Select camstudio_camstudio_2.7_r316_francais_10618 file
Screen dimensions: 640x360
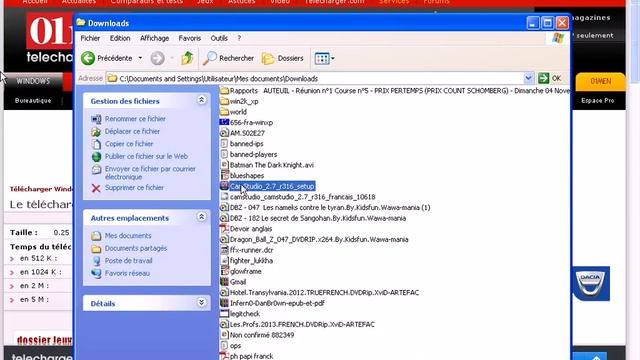pyautogui.click(x=298, y=197)
